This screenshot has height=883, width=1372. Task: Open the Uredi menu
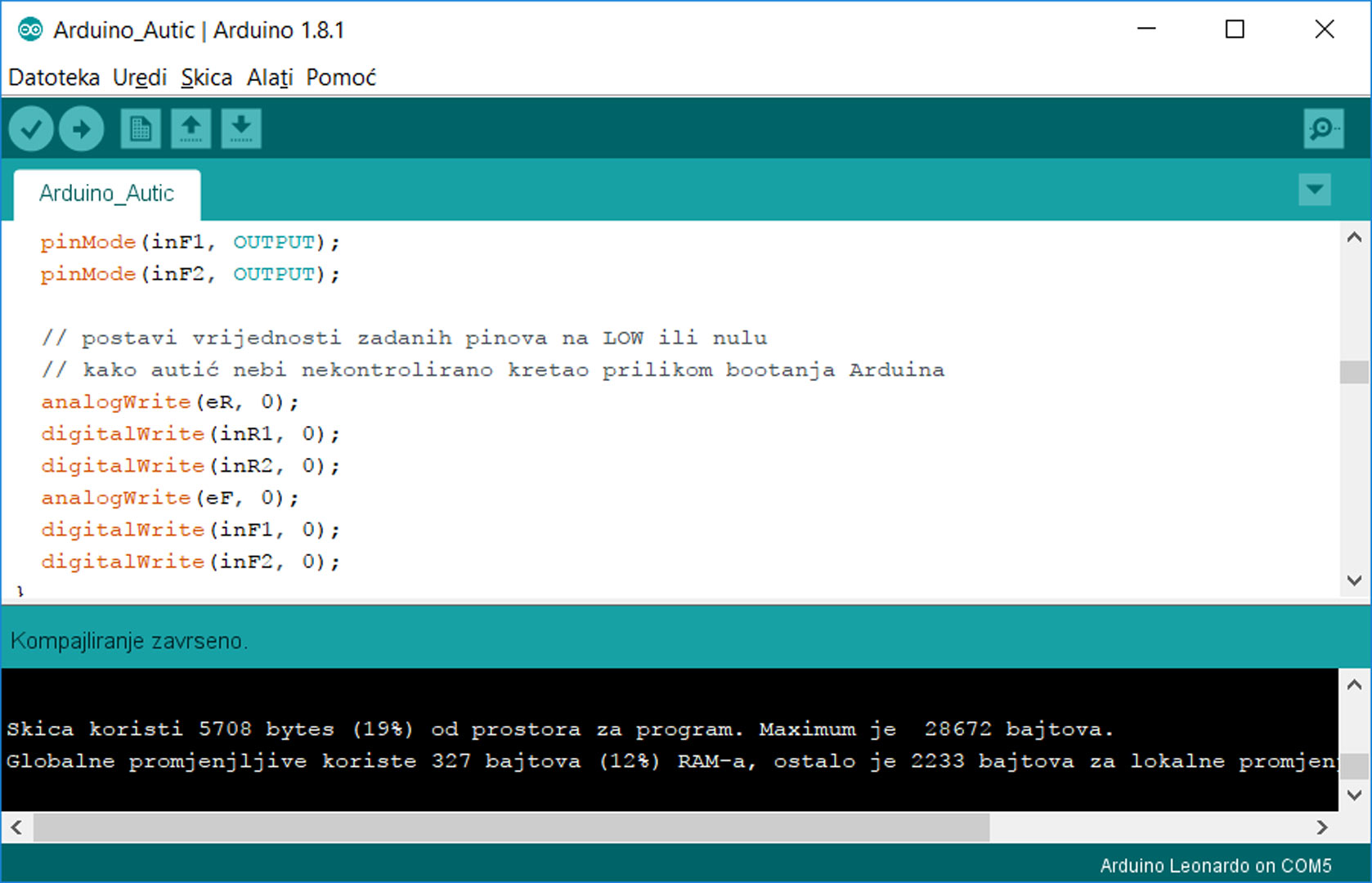click(140, 78)
